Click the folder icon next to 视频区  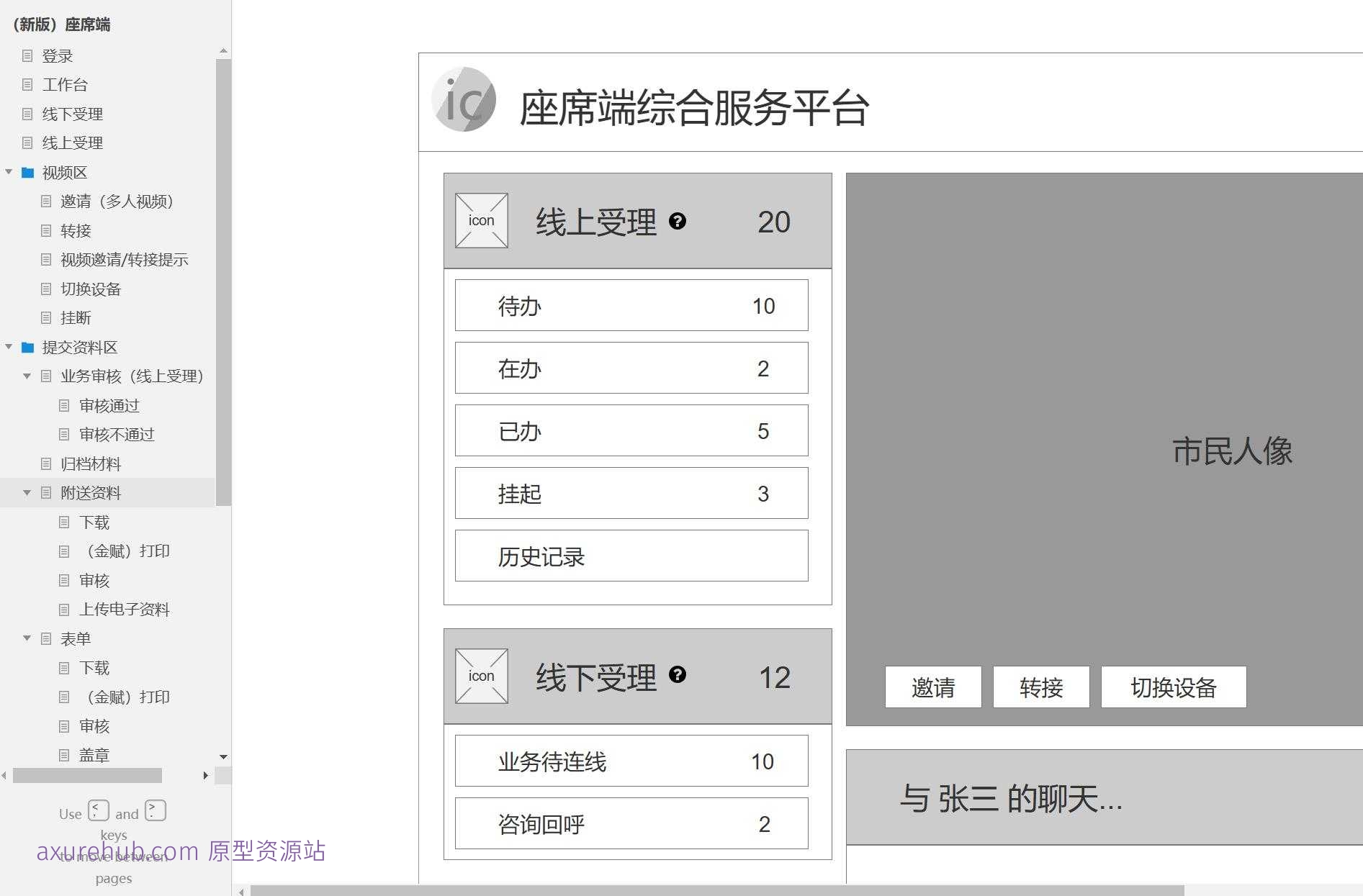[27, 173]
